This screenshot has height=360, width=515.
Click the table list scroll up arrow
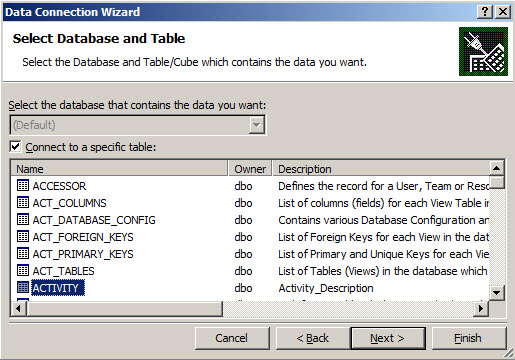tap(497, 168)
